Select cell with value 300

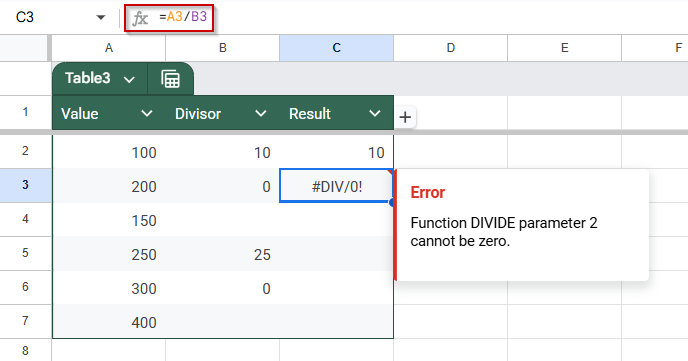pos(109,288)
